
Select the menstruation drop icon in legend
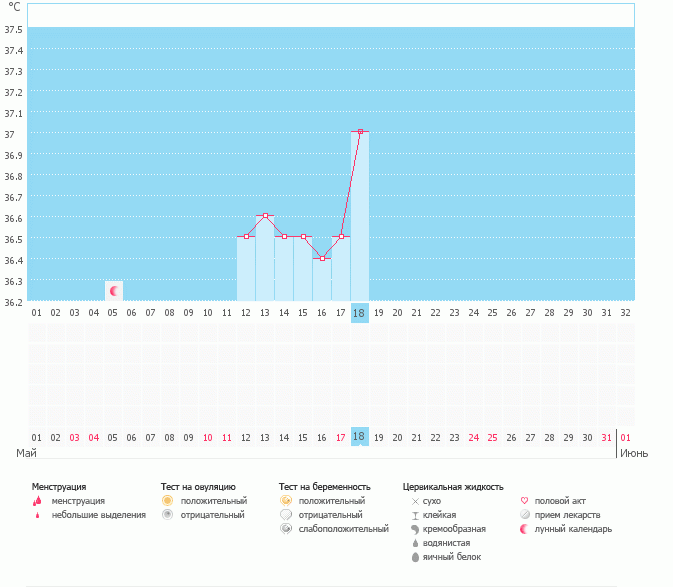pos(38,501)
